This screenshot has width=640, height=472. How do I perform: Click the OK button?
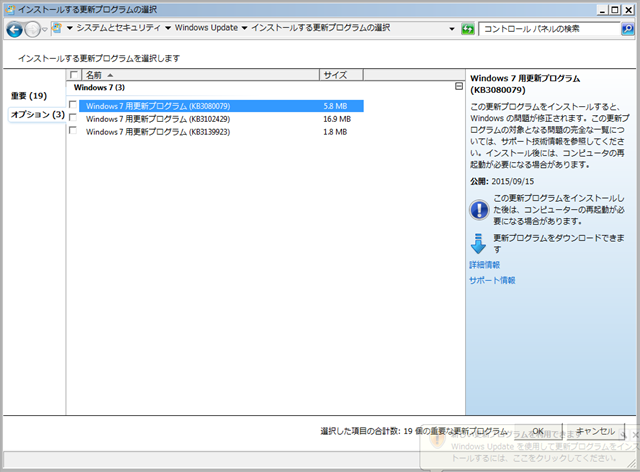[x=538, y=431]
